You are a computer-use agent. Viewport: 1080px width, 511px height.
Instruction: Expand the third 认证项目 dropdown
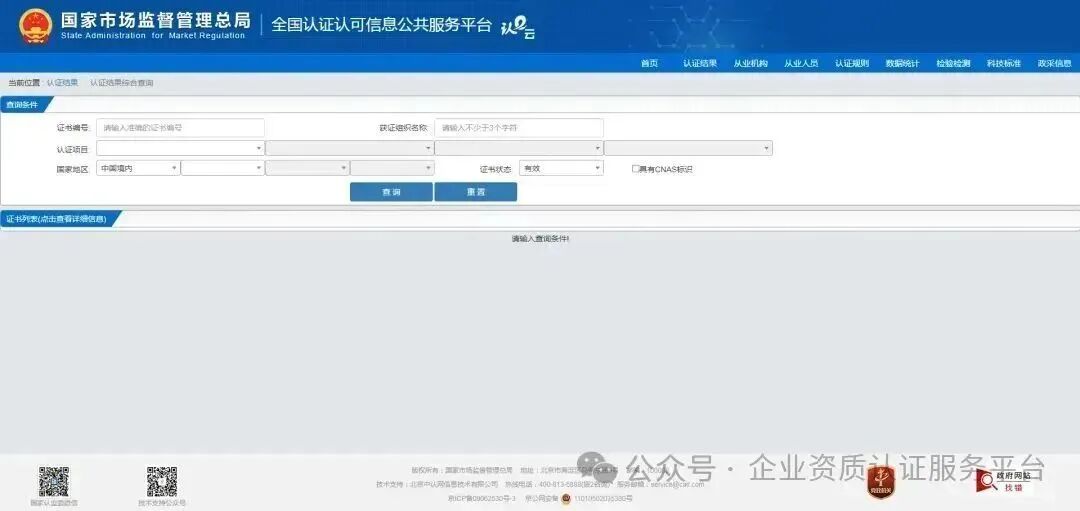[x=519, y=148]
